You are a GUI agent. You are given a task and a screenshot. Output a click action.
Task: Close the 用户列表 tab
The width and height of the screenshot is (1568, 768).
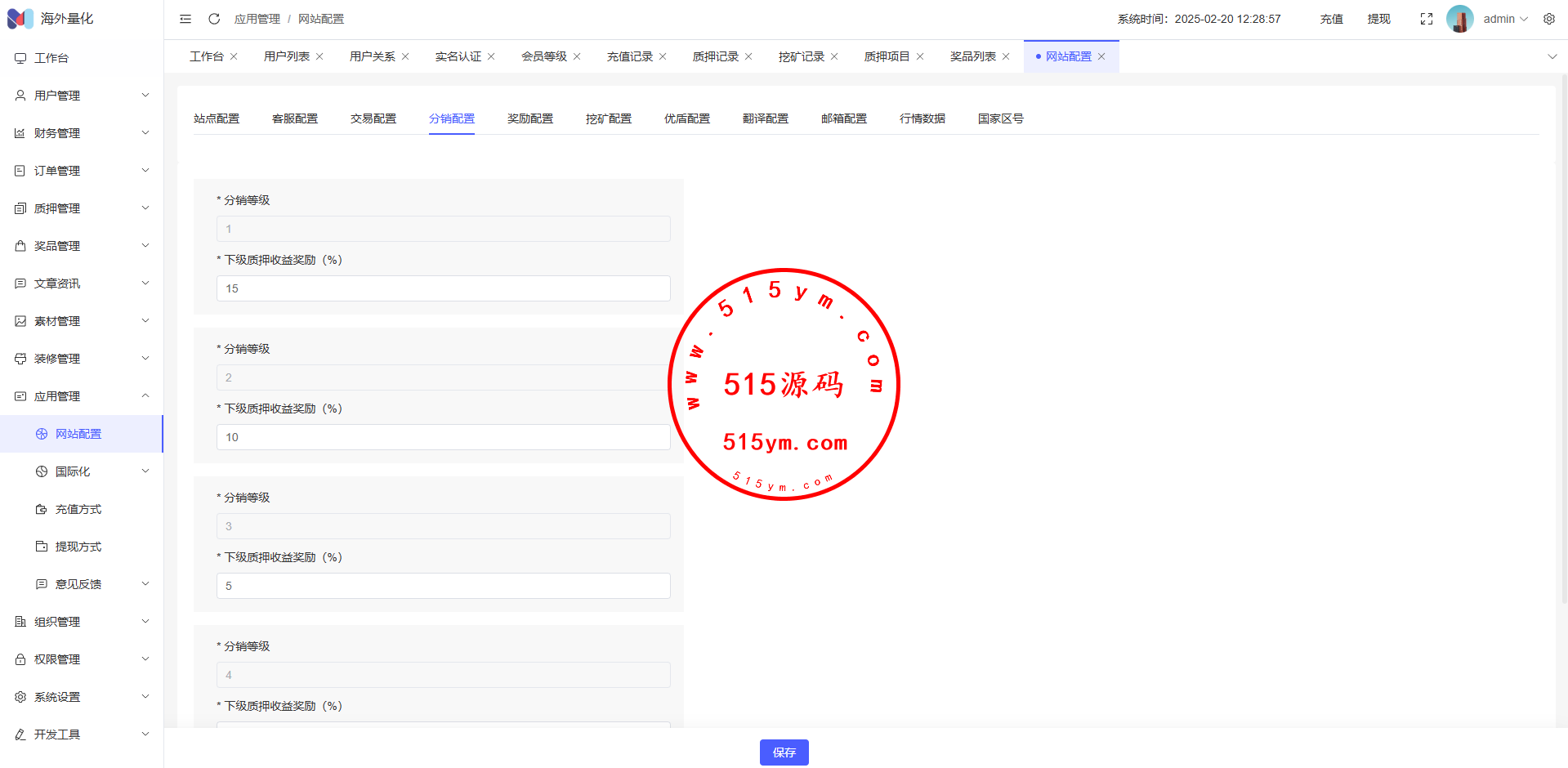(x=319, y=56)
